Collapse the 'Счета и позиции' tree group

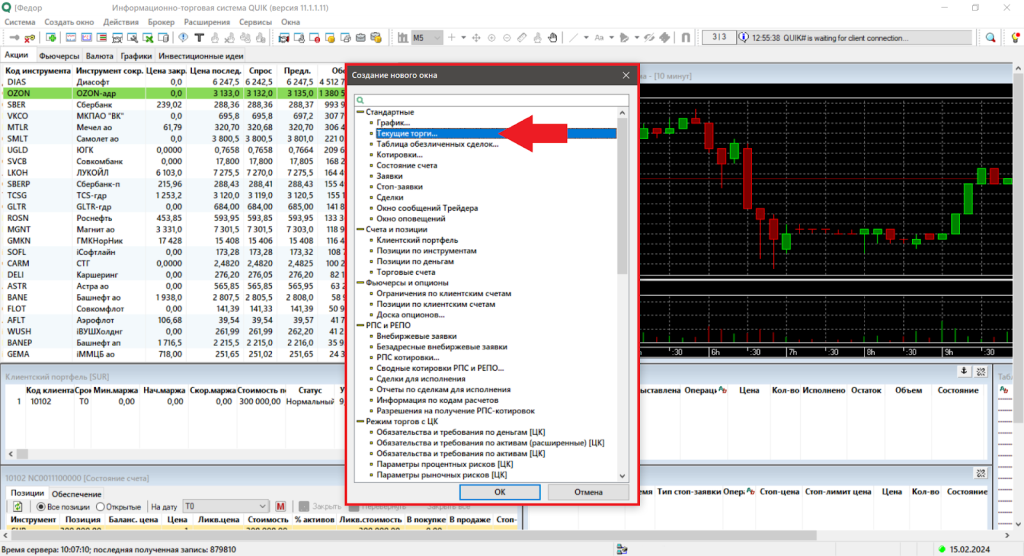pyautogui.click(x=360, y=229)
